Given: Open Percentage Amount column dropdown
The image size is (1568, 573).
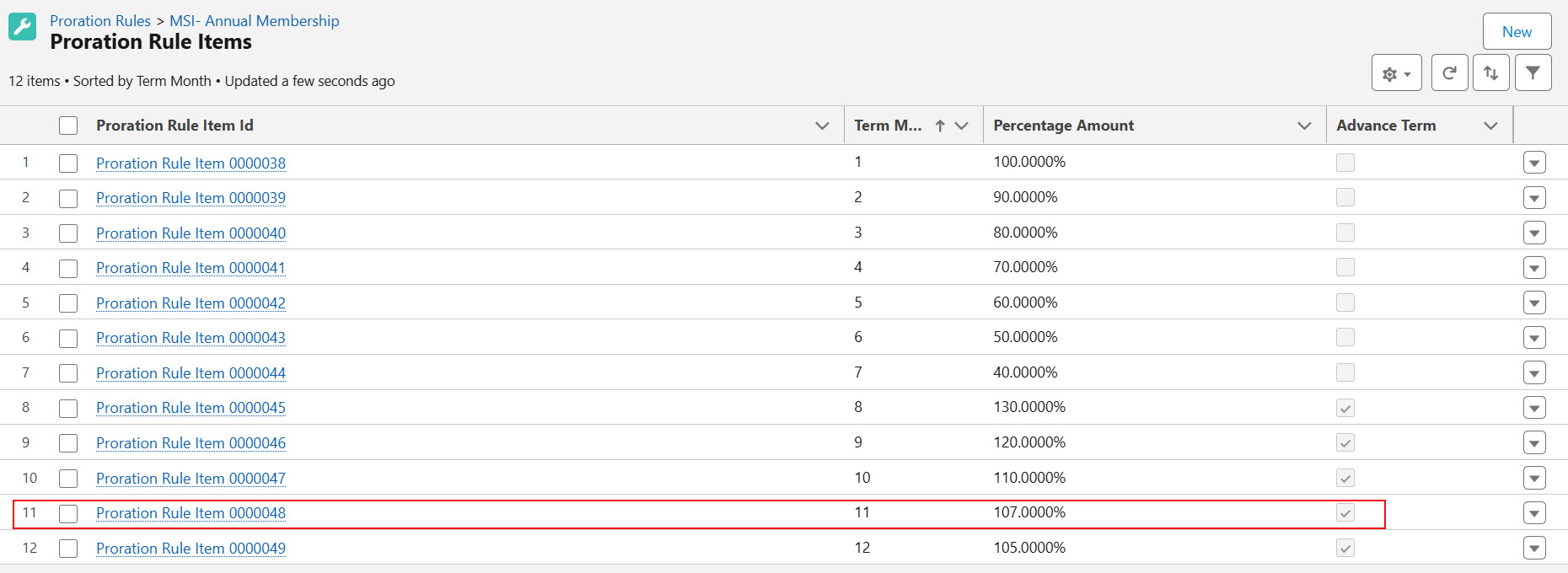Looking at the screenshot, I should pyautogui.click(x=1304, y=126).
